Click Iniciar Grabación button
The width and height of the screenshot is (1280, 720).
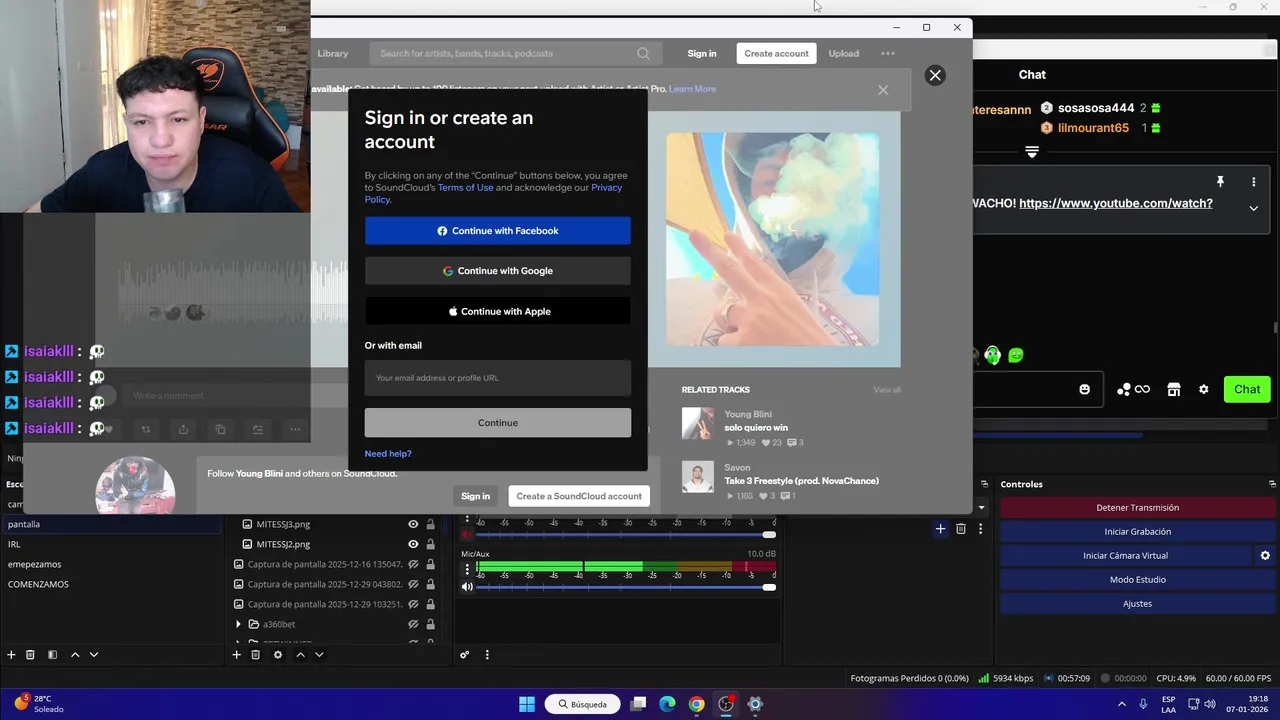coord(1137,532)
